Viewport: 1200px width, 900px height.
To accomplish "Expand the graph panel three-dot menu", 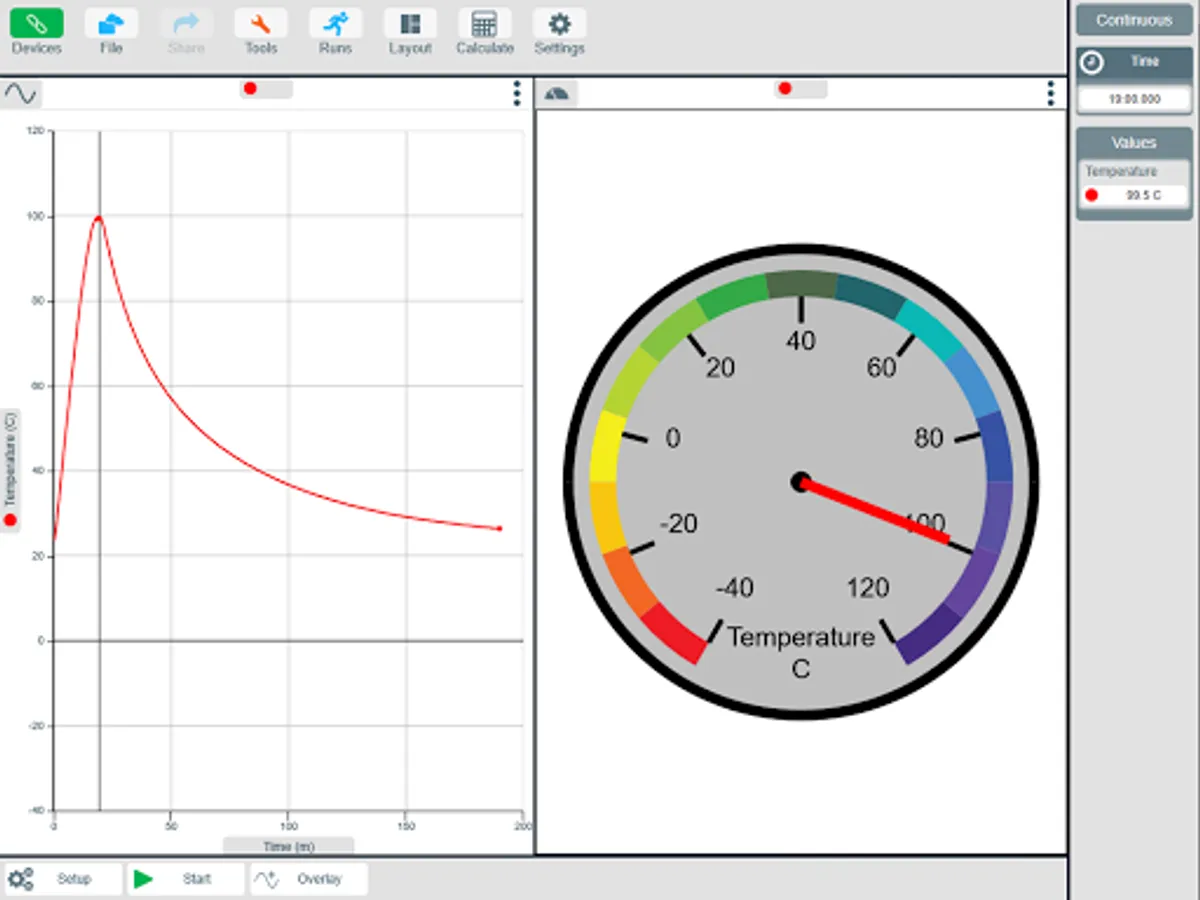I will click(516, 94).
